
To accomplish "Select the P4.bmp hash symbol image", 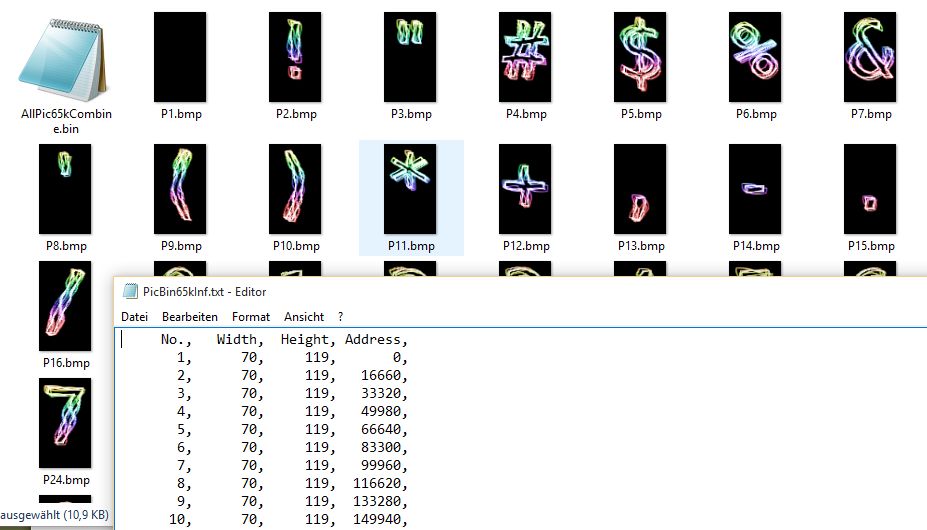I will click(525, 57).
